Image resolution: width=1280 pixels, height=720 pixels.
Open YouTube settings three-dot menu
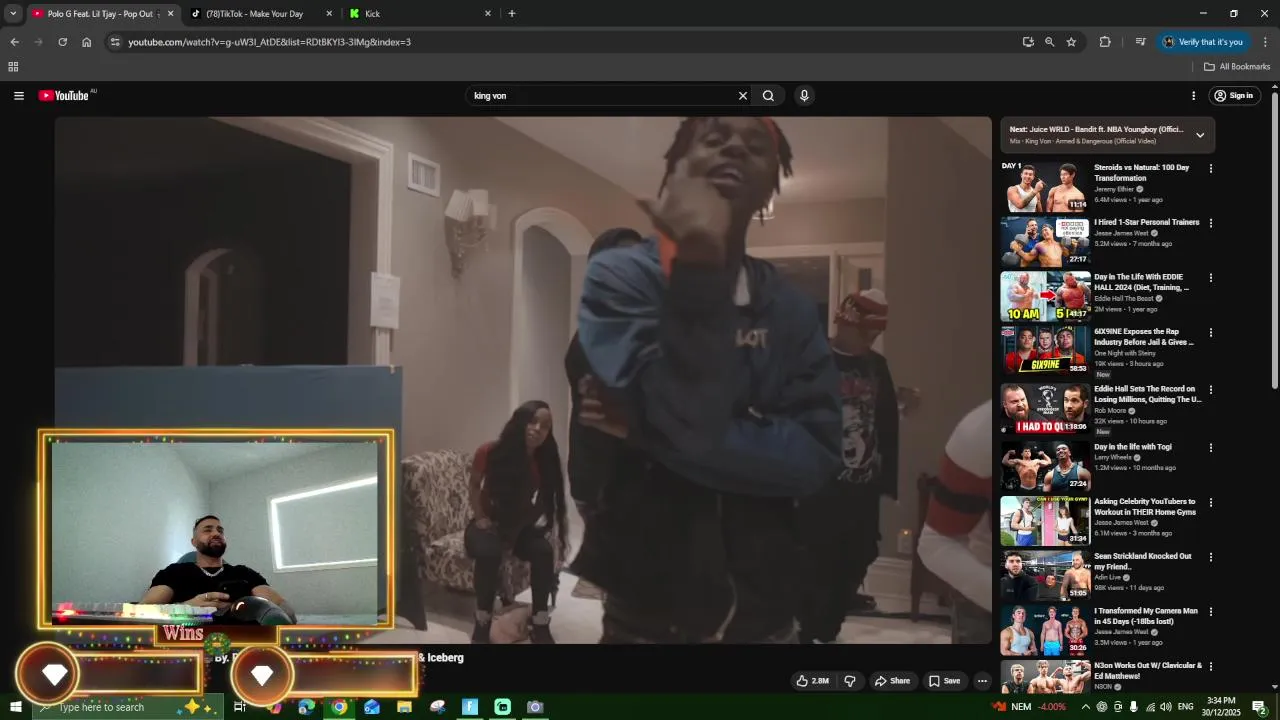pos(1193,96)
